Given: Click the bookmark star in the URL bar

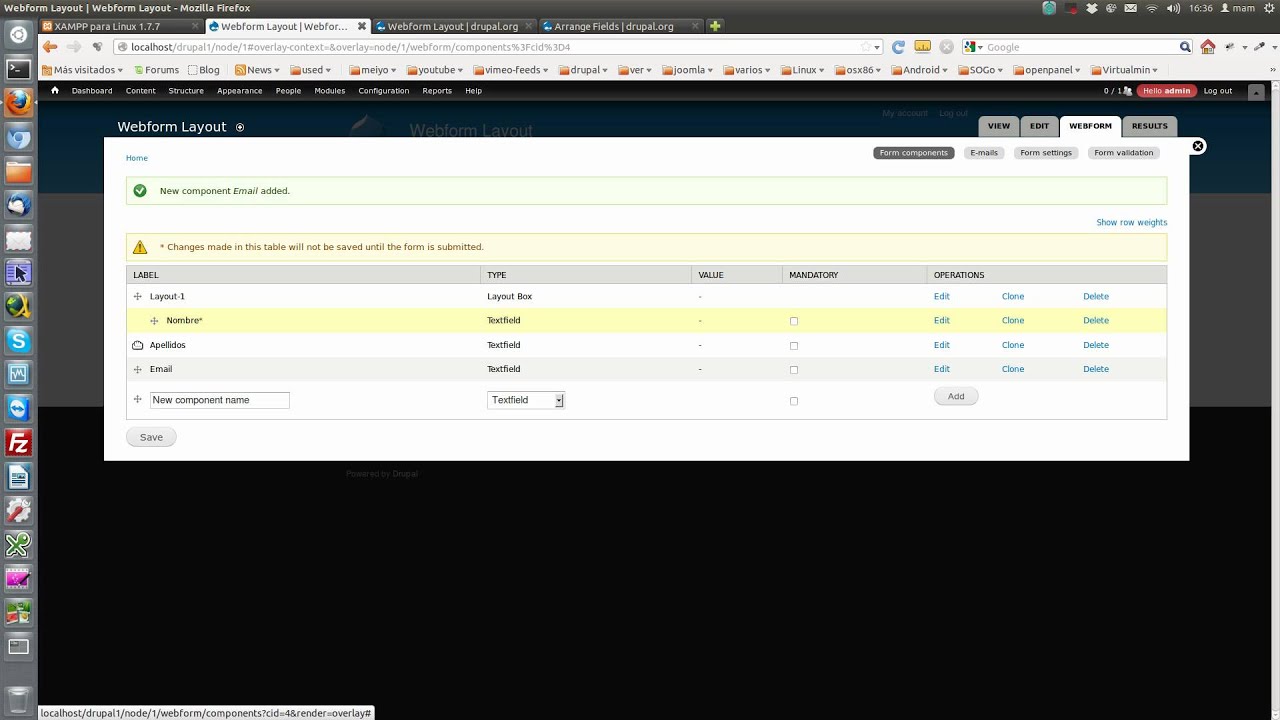Looking at the screenshot, I should pos(866,47).
